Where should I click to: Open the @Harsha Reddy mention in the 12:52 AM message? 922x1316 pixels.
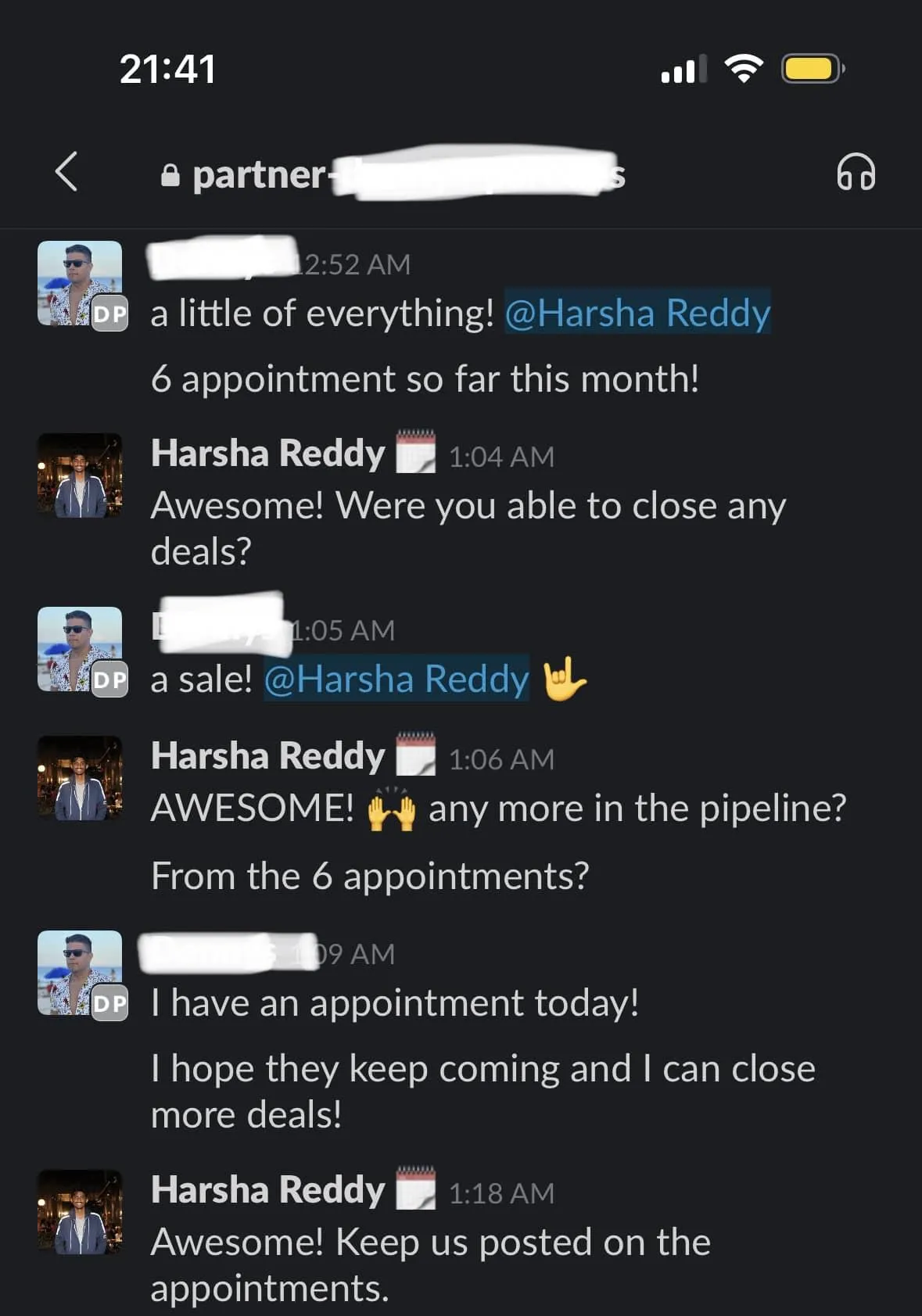[637, 313]
